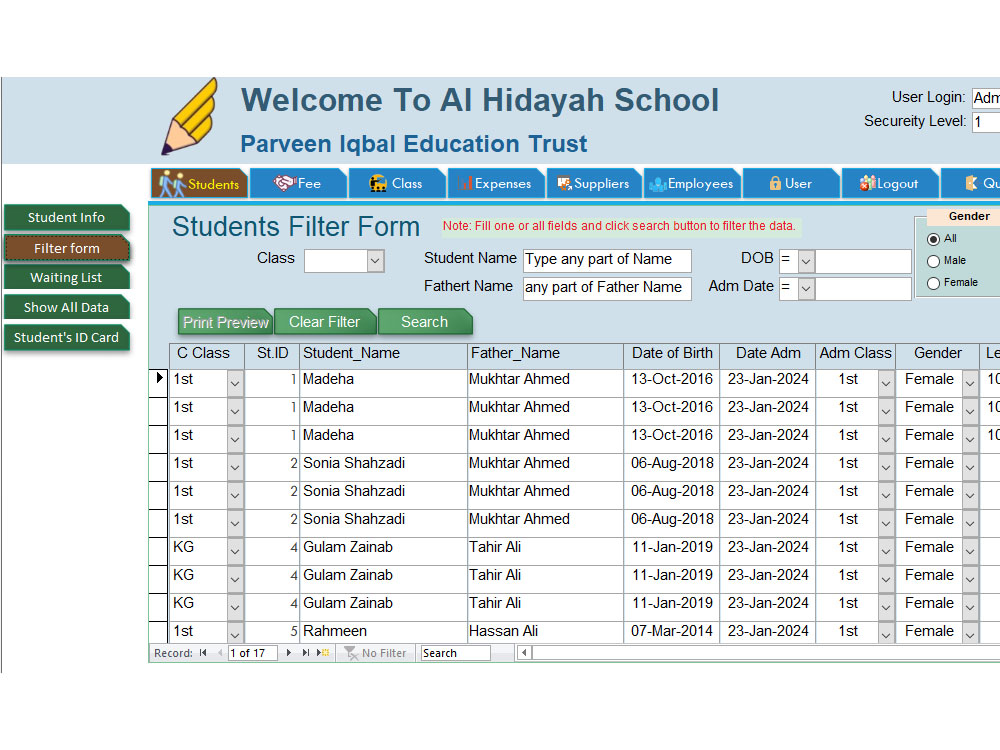Image resolution: width=1000 pixels, height=750 pixels.
Task: Open the Students tab
Action: (x=200, y=184)
